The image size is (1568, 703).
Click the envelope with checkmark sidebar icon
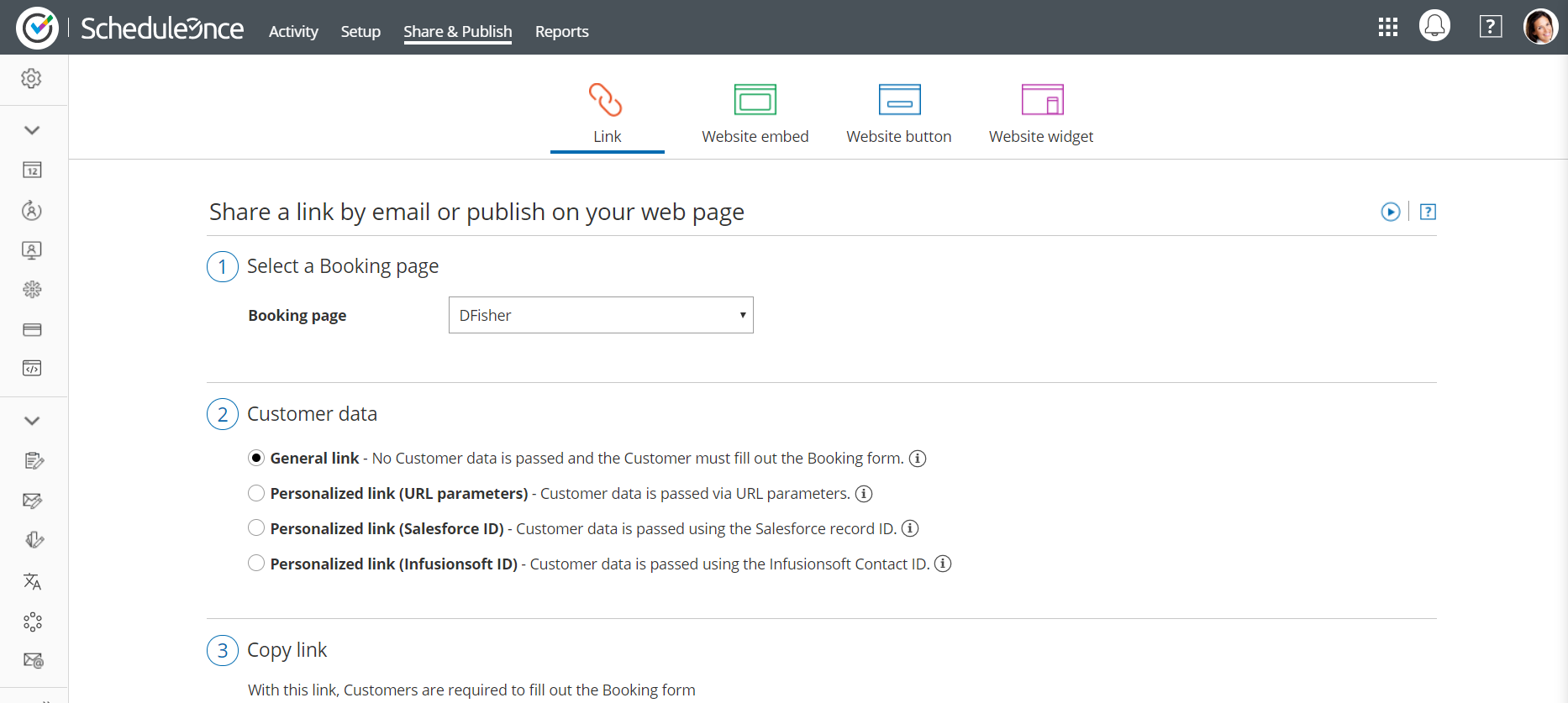(33, 501)
